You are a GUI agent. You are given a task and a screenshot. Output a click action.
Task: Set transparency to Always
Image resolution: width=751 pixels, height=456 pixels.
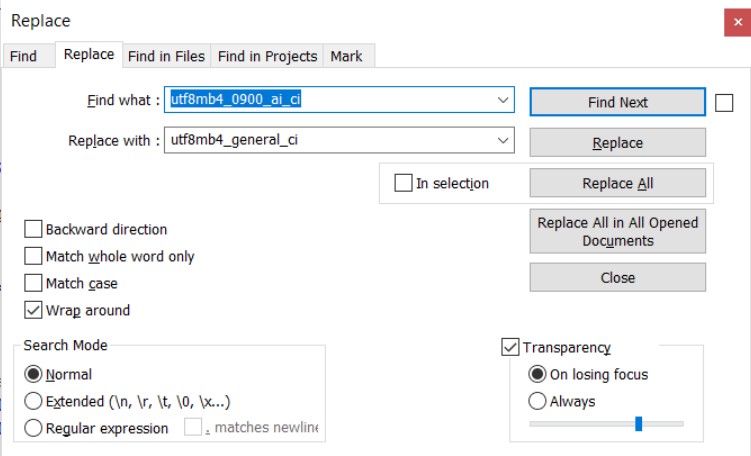[x=538, y=401]
